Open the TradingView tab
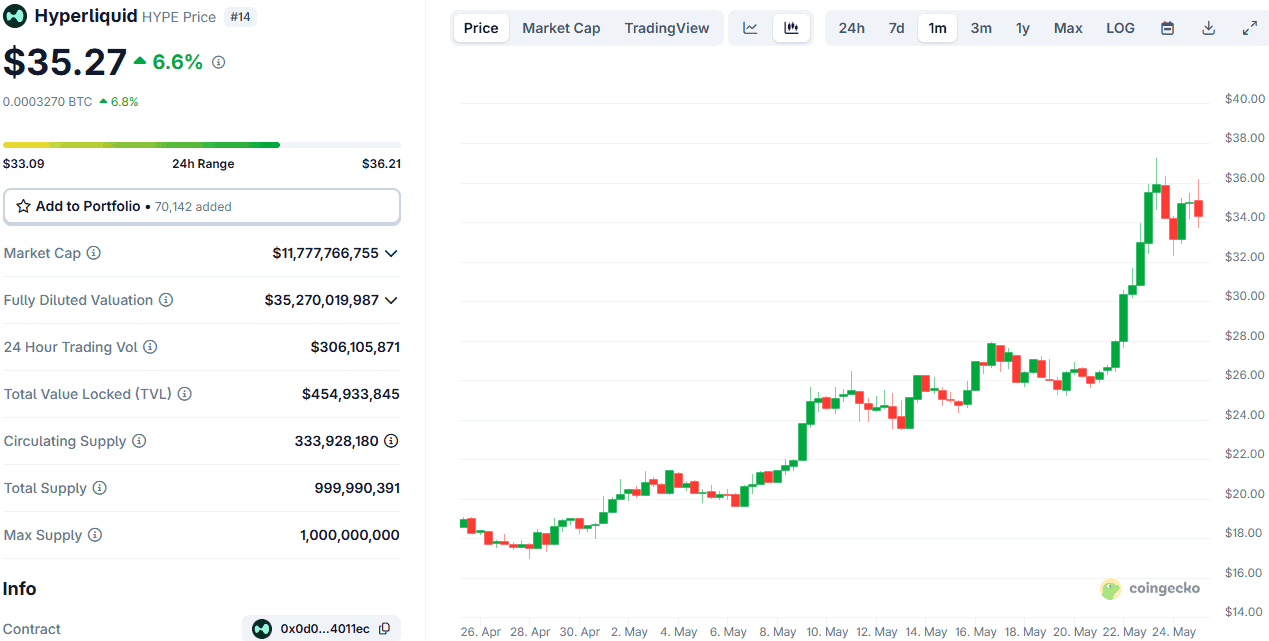The width and height of the screenshot is (1269, 641). [x=666, y=28]
